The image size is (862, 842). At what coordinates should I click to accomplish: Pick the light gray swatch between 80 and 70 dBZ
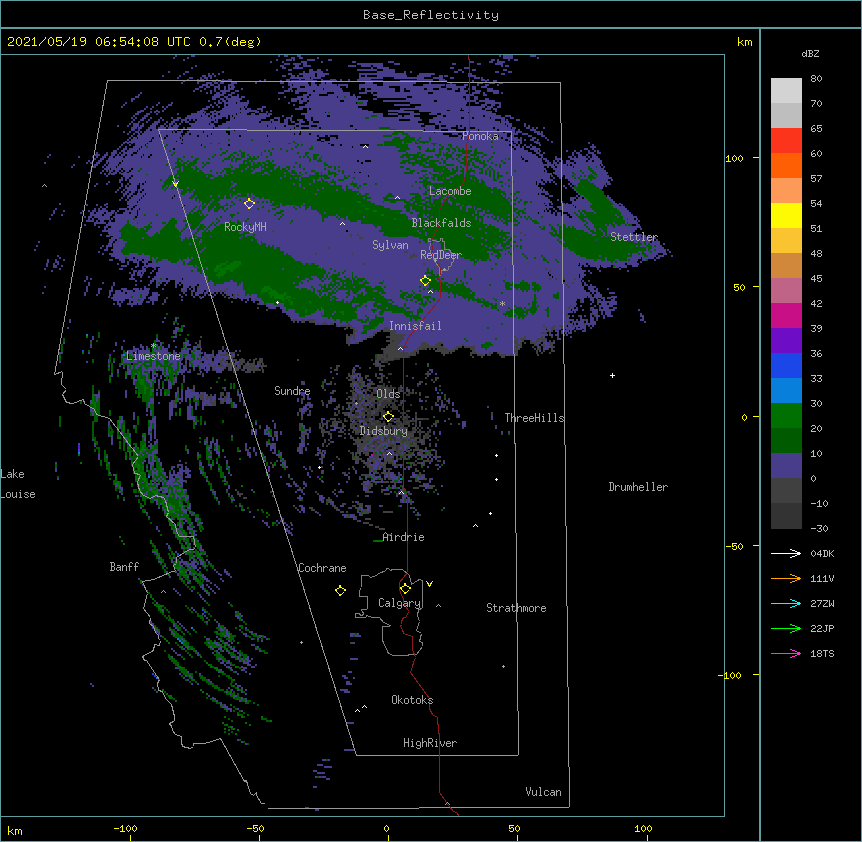tap(786, 91)
